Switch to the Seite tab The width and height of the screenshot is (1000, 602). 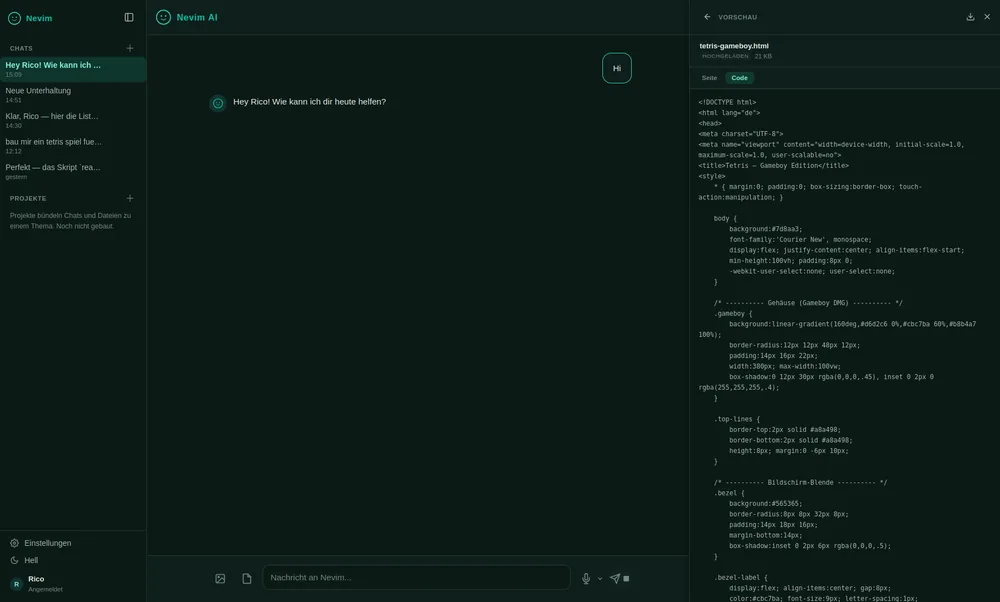pos(709,78)
